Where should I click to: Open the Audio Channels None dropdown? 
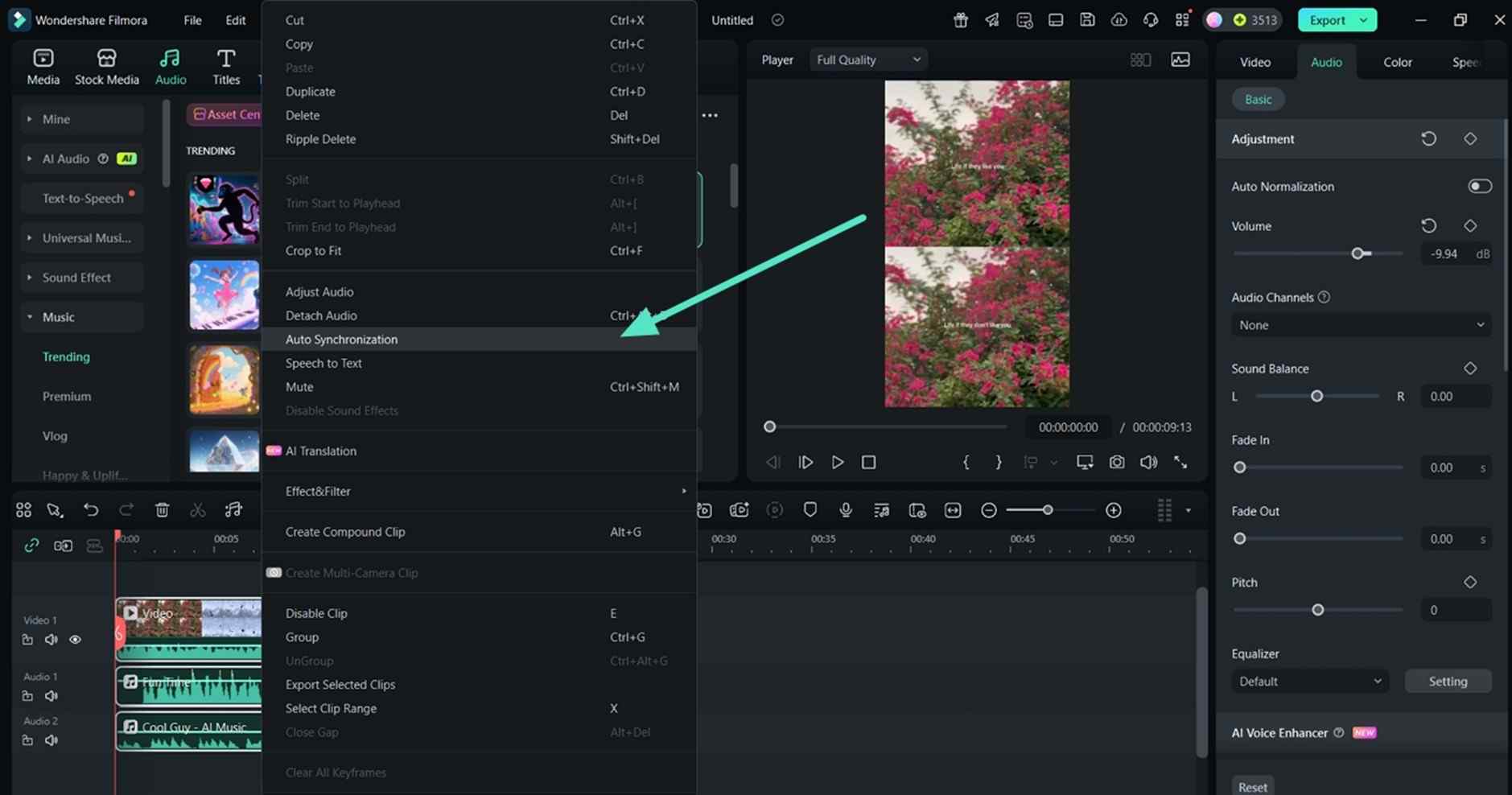click(1361, 325)
